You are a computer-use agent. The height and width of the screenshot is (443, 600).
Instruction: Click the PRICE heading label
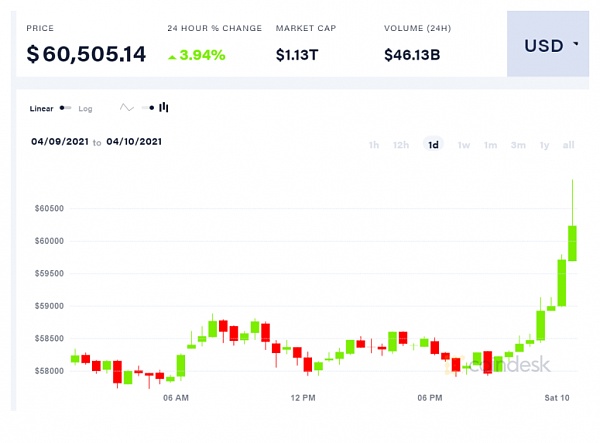tap(40, 28)
